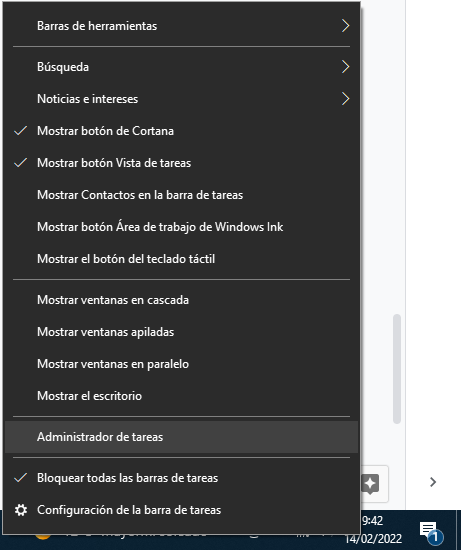Toggle Mostrar botón Vista de tareas
The image size is (461, 550).
181,163
